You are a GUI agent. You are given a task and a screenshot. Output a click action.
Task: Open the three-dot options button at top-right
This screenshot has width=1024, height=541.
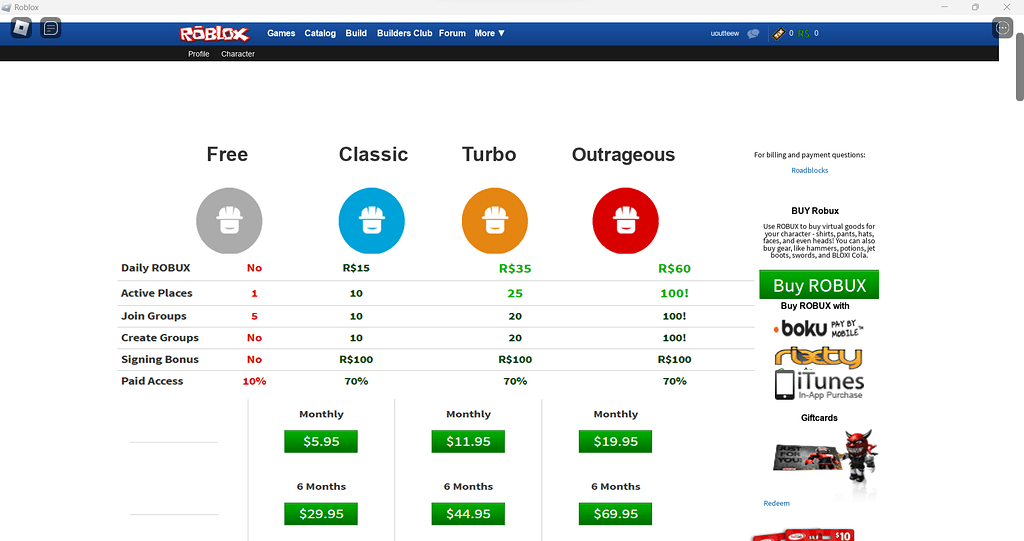click(x=1002, y=28)
